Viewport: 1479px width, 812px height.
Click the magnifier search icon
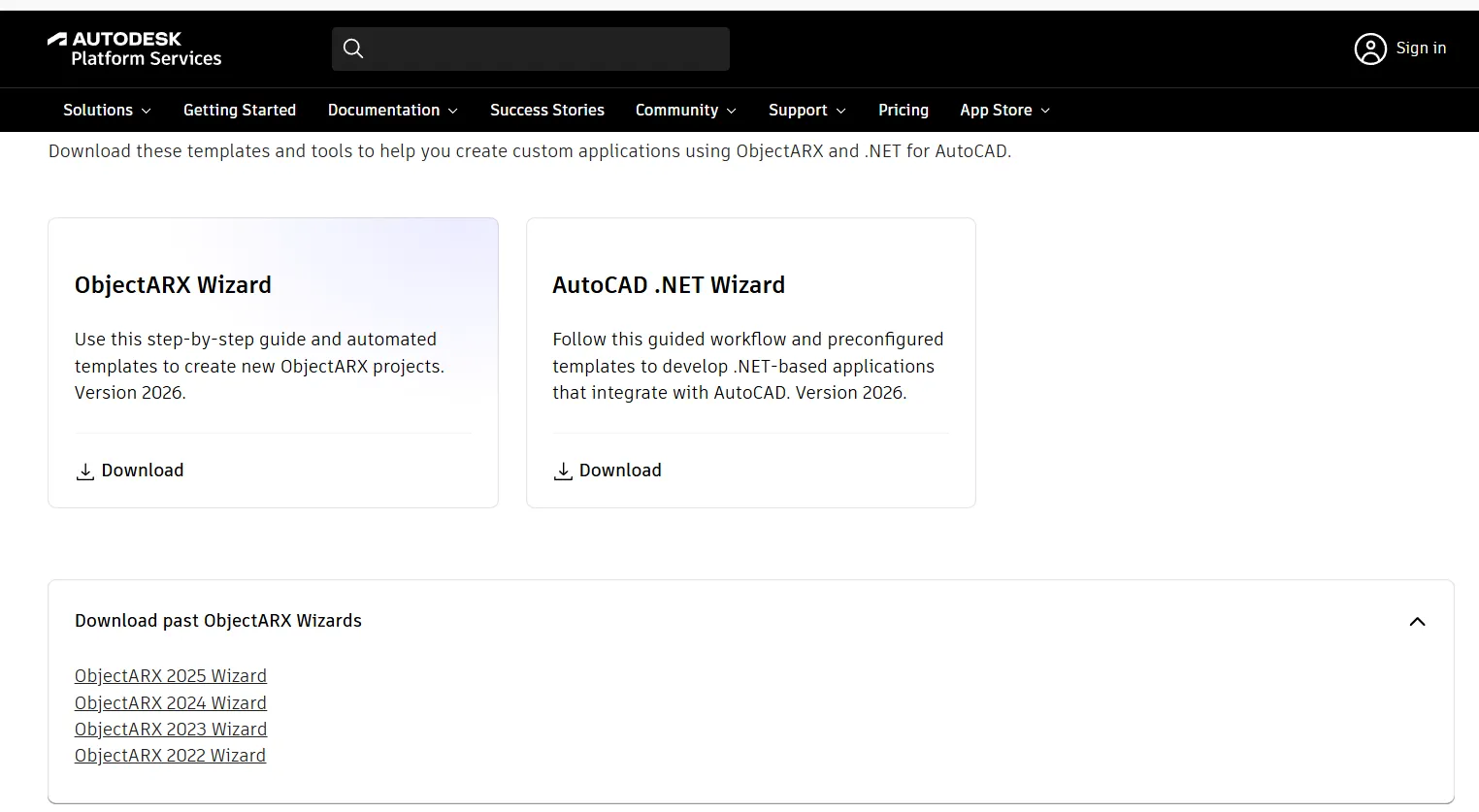click(x=353, y=49)
